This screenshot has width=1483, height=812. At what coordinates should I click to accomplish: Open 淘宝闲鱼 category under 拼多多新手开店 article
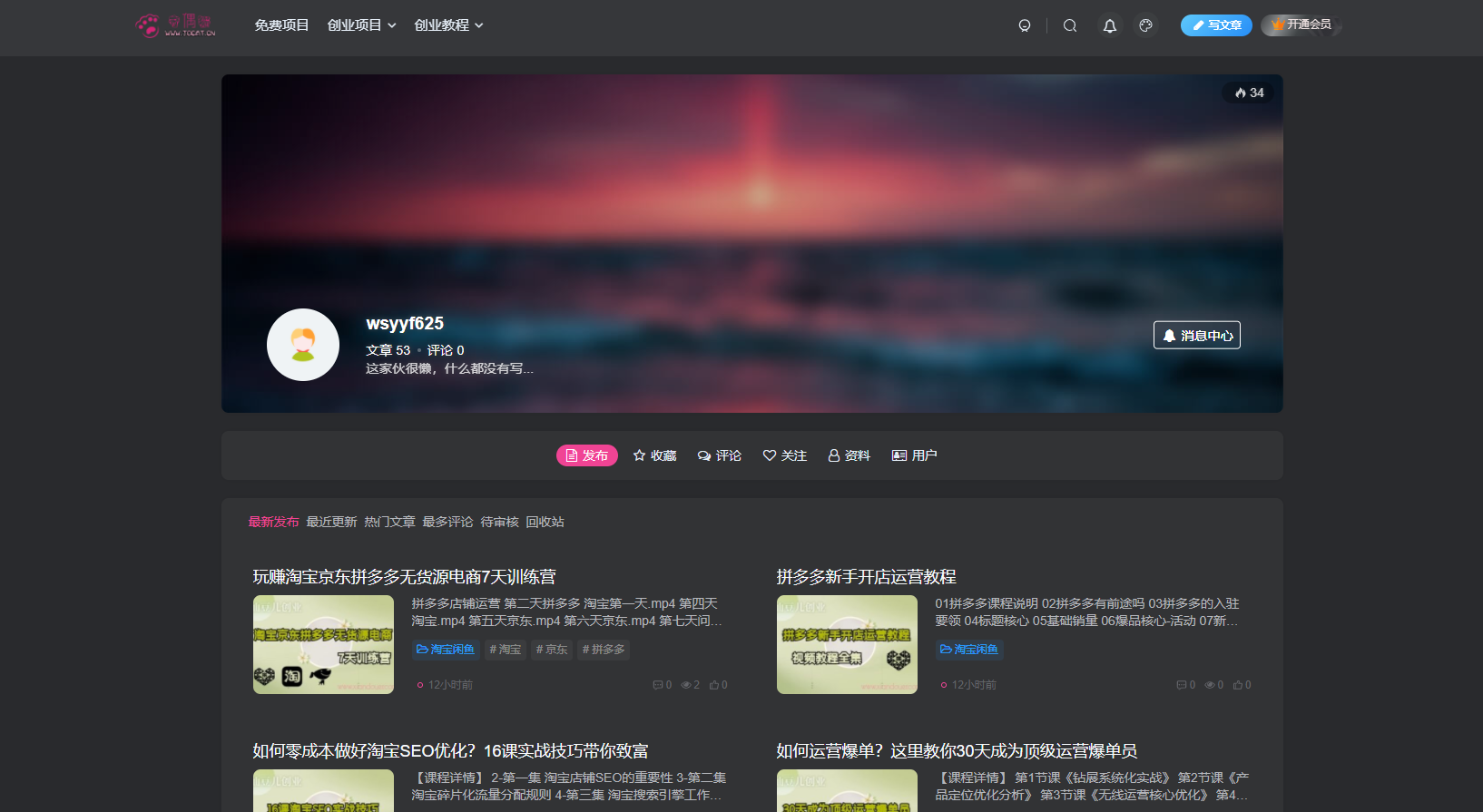(x=969, y=650)
